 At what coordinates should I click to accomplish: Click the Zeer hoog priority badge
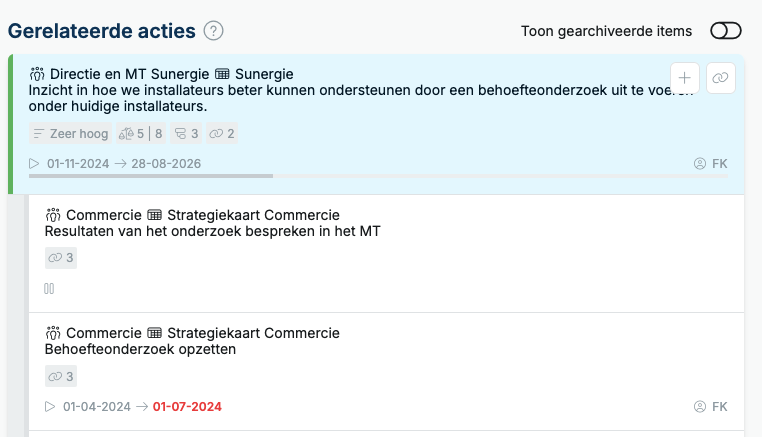pyautogui.click(x=70, y=134)
